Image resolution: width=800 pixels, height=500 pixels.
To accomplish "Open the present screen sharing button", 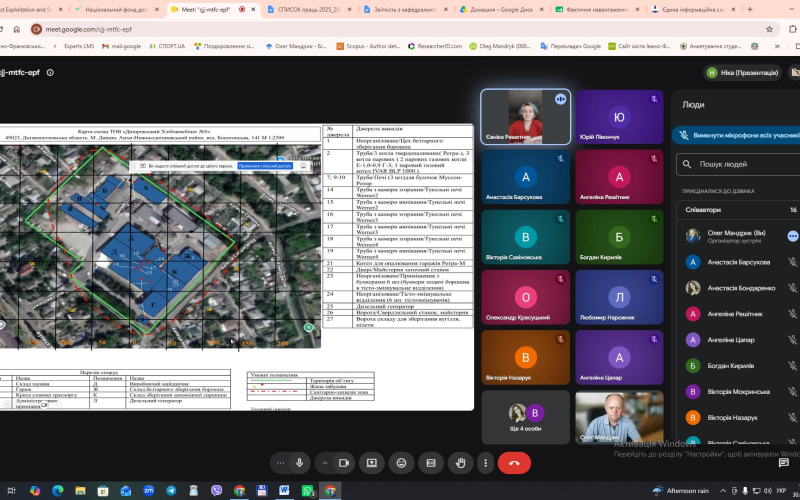I will pyautogui.click(x=371, y=463).
